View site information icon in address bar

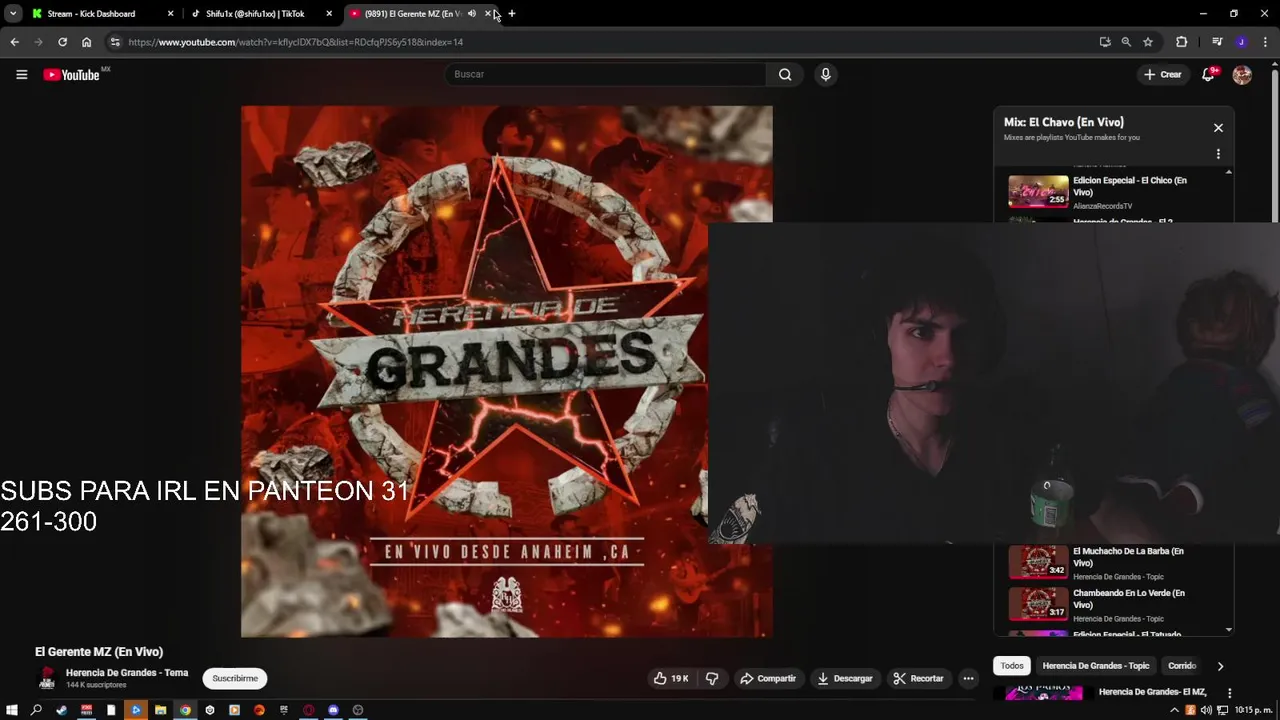(115, 42)
